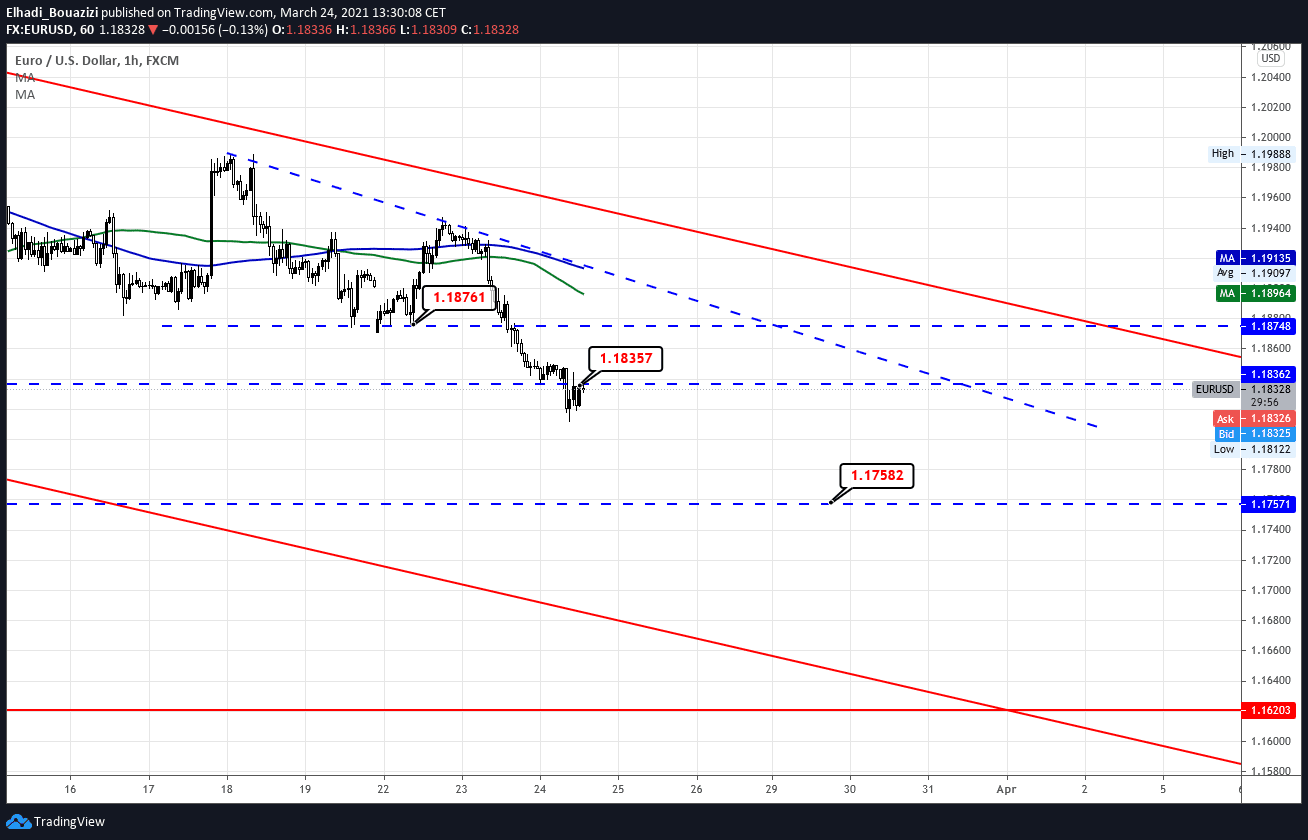Click the High 1.19888 axis label
This screenshot has height=840, width=1308.
pyautogui.click(x=1252, y=154)
